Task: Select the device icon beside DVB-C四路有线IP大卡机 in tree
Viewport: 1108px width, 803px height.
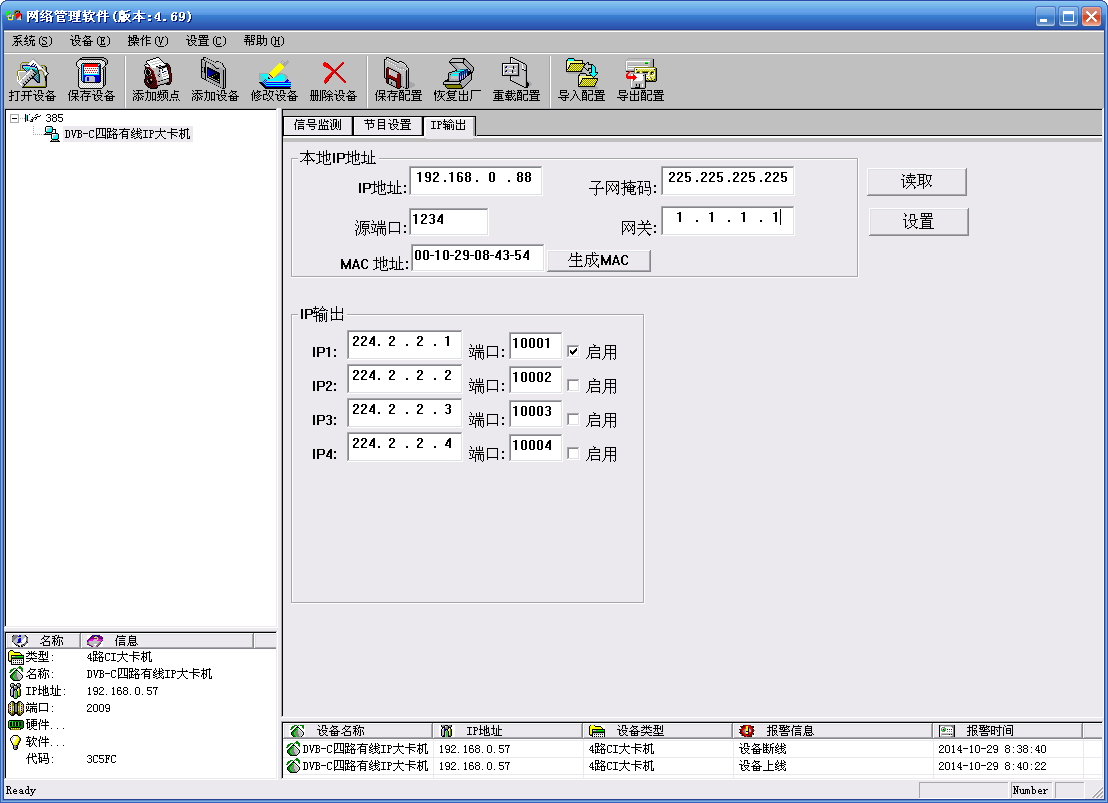Action: [52, 134]
